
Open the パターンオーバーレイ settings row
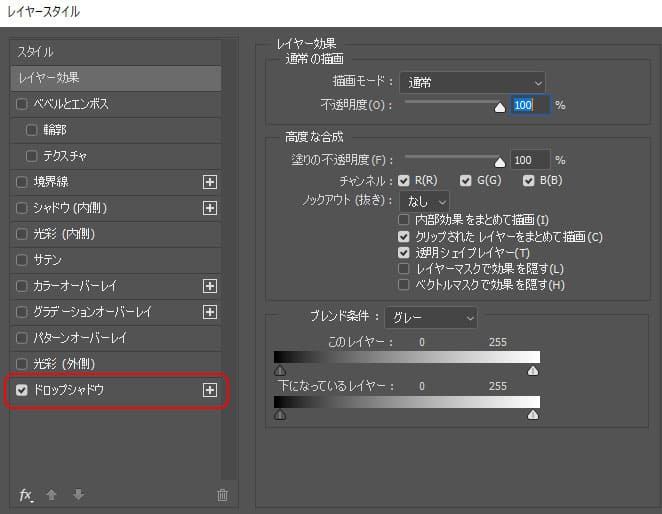(116, 338)
